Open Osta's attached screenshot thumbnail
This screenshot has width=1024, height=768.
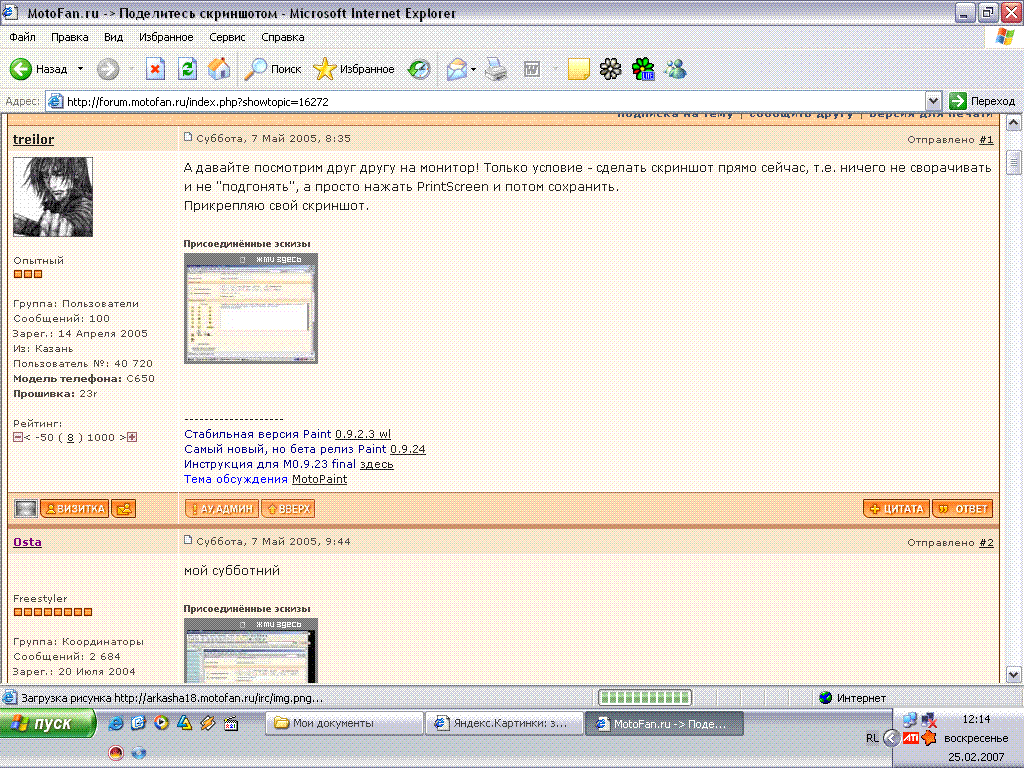[251, 650]
